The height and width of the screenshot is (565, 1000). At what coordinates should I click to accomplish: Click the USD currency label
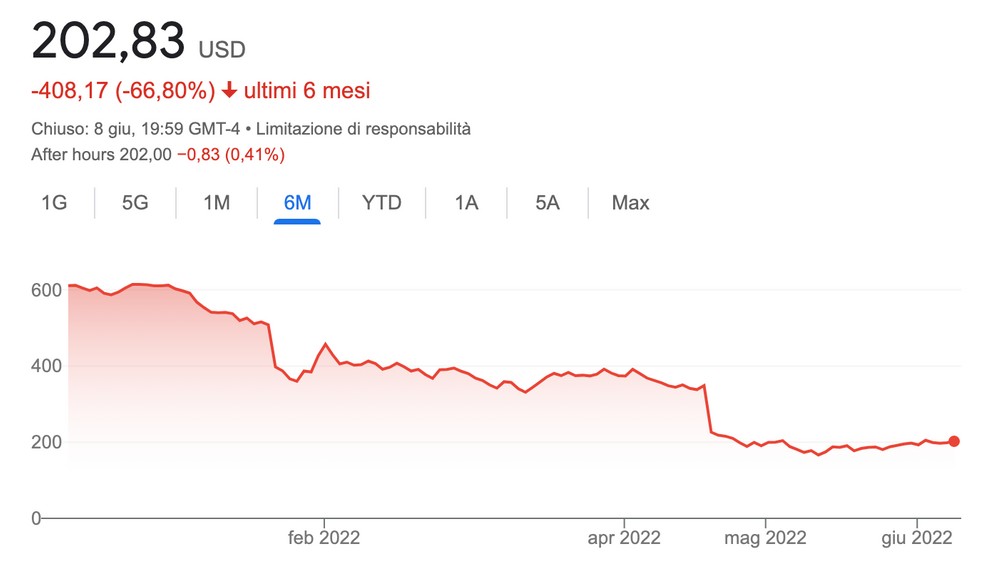tap(221, 49)
